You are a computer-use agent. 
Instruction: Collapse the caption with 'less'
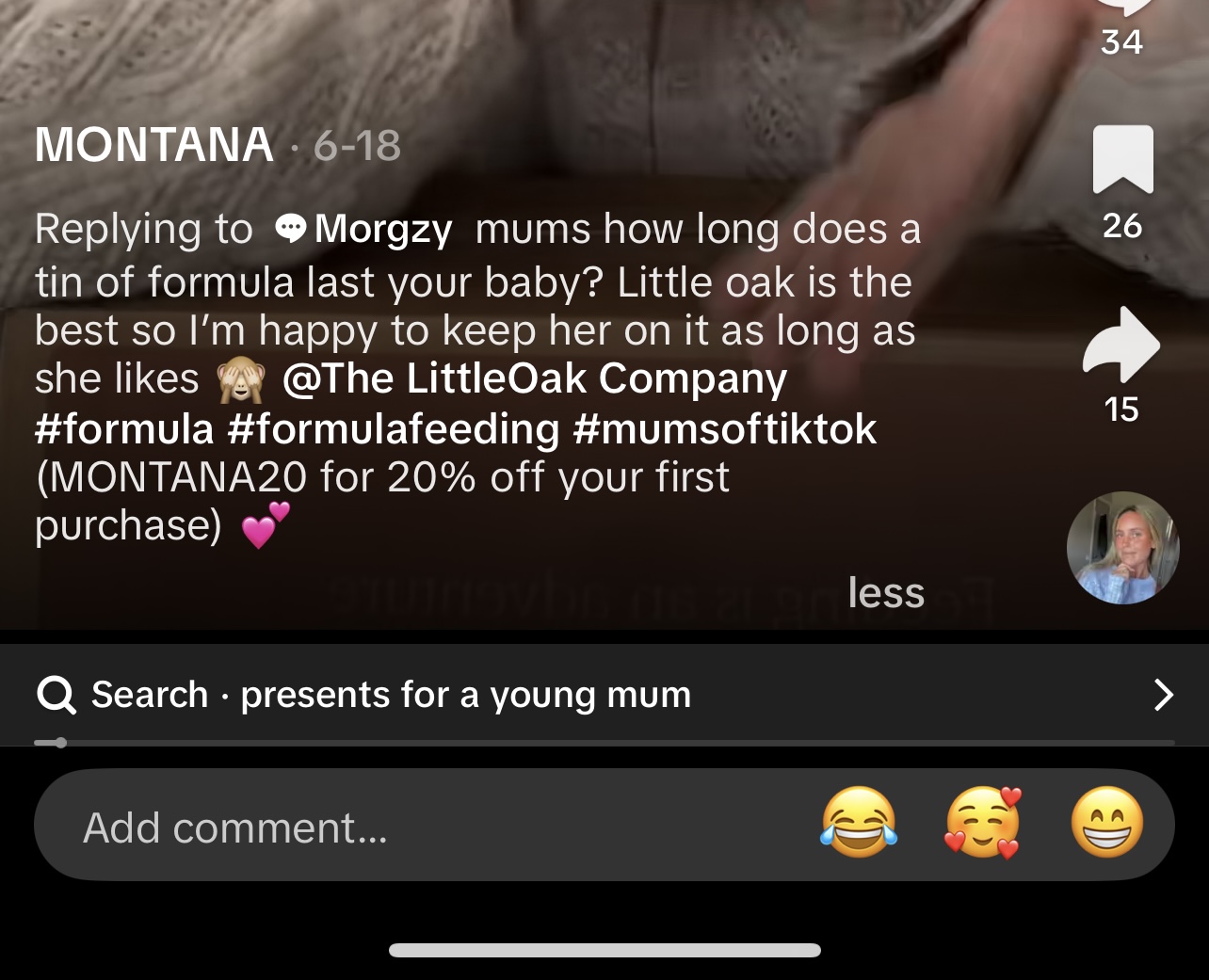pos(886,592)
